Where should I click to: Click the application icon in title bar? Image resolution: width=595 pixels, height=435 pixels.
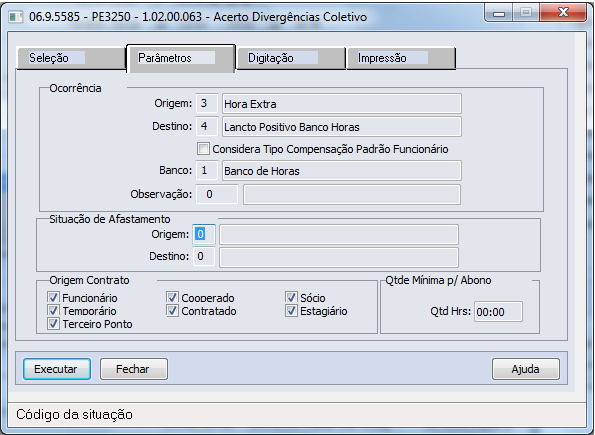point(16,17)
